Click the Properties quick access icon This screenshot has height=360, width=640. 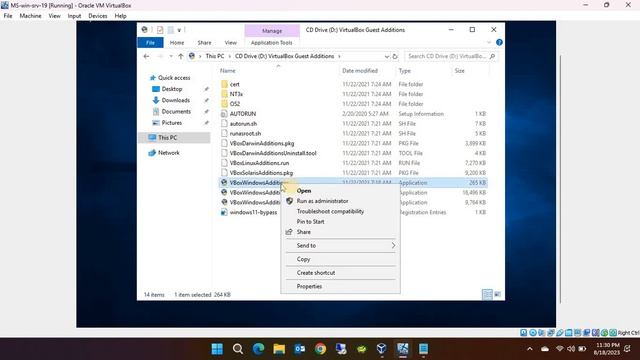(160, 30)
